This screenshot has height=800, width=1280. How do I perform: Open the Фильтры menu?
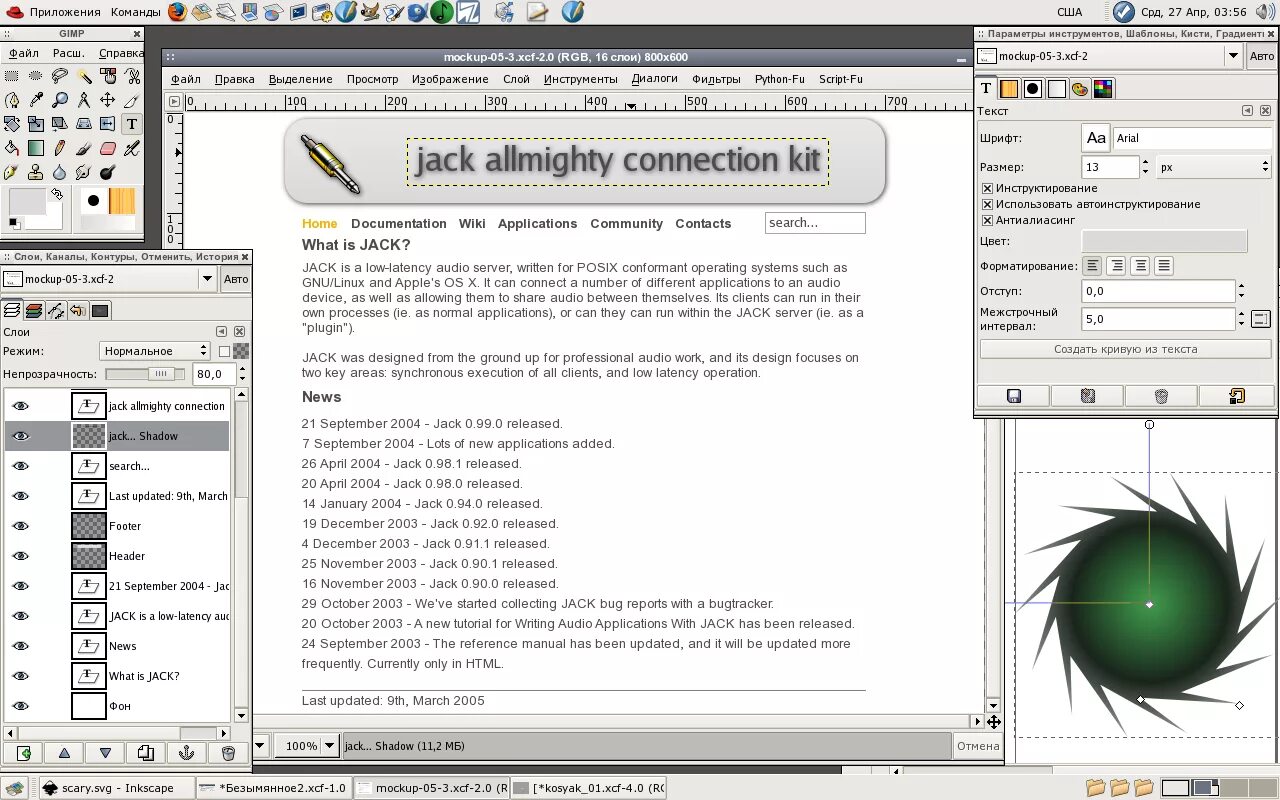[x=716, y=79]
